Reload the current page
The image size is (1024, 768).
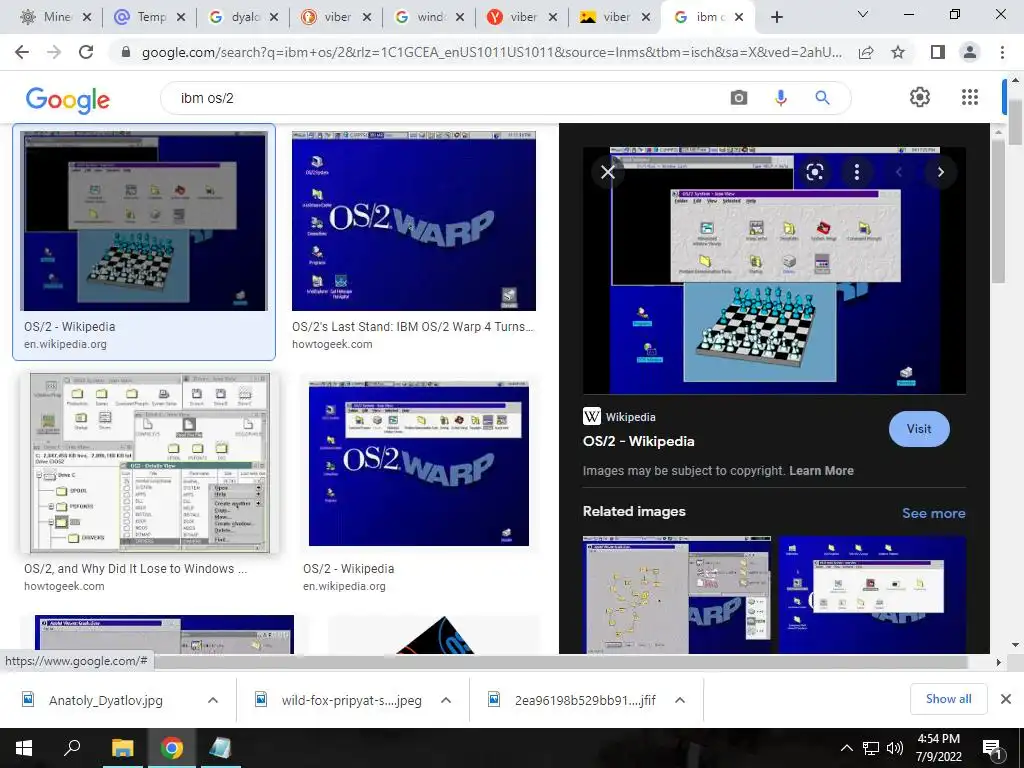[x=86, y=52]
